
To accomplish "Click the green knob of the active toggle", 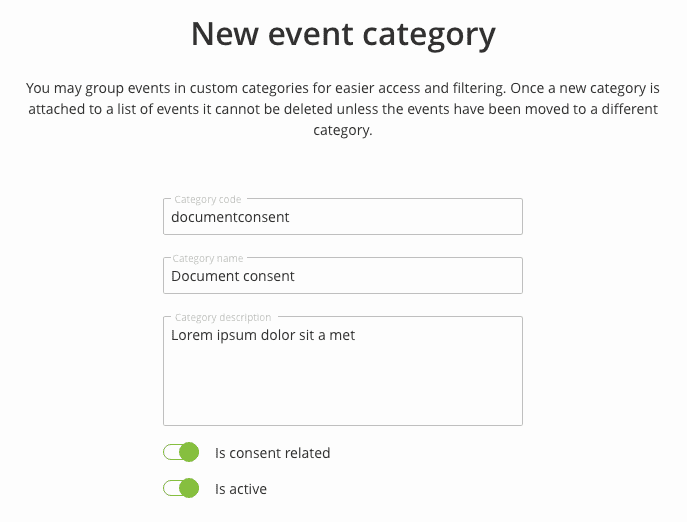I will point(189,489).
